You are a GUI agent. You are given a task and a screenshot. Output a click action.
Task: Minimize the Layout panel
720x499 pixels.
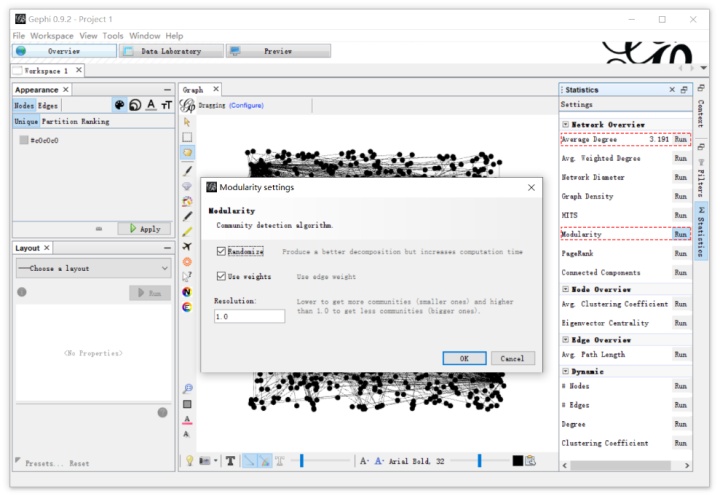(167, 248)
